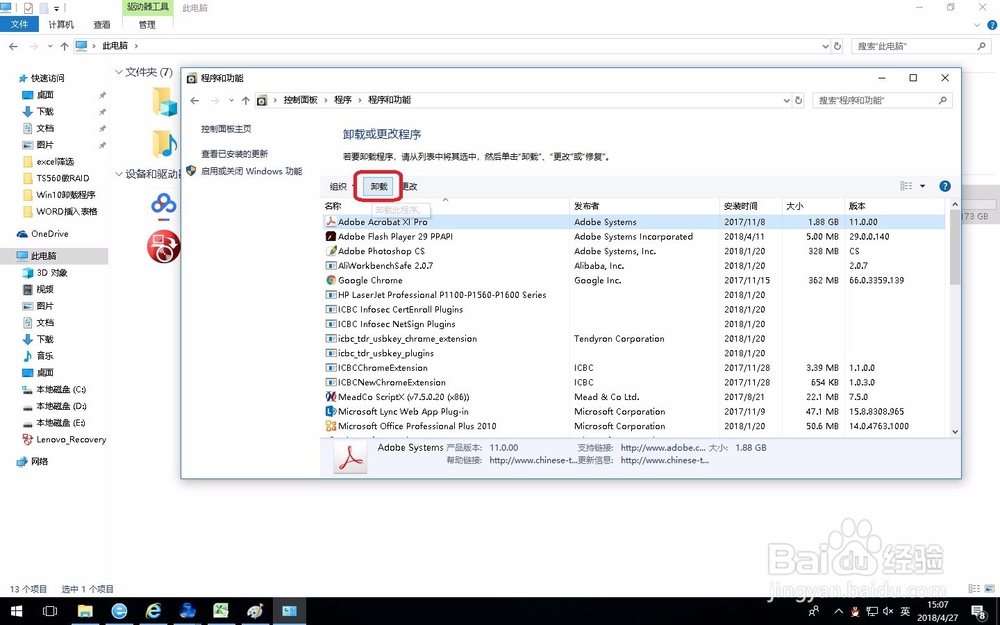Expand the This PC address history dropdown

[826, 46]
